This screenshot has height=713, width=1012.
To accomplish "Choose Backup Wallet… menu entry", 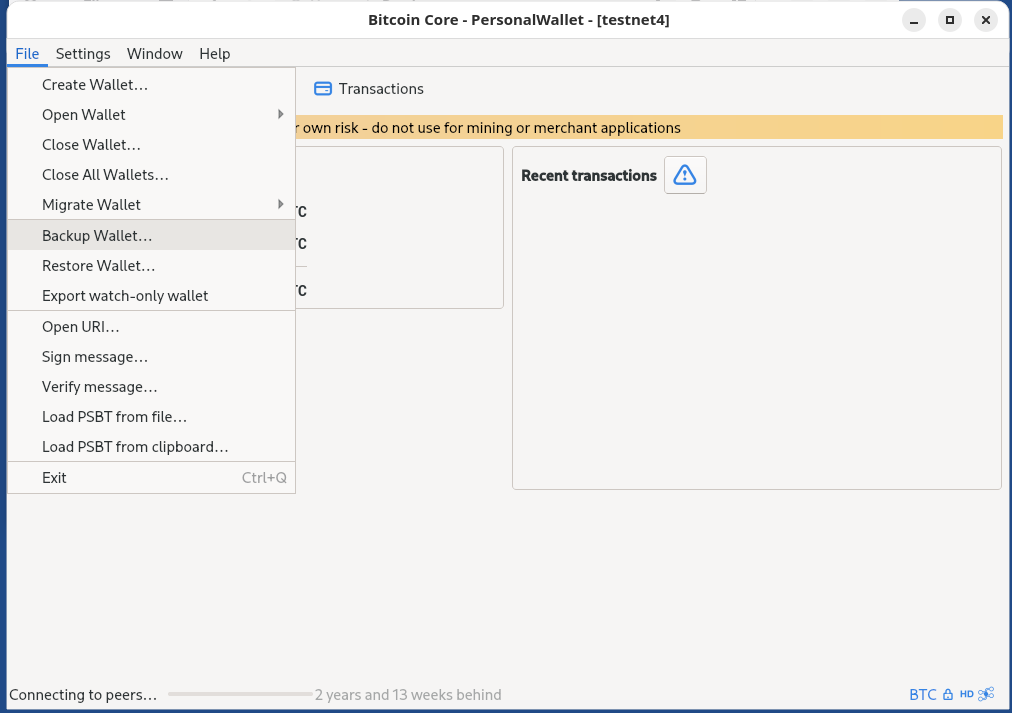I will tap(152, 236).
